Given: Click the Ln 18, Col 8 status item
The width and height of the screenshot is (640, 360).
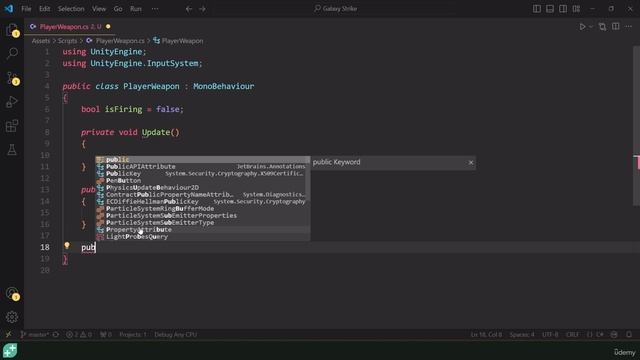Looking at the screenshot, I should (x=486, y=335).
